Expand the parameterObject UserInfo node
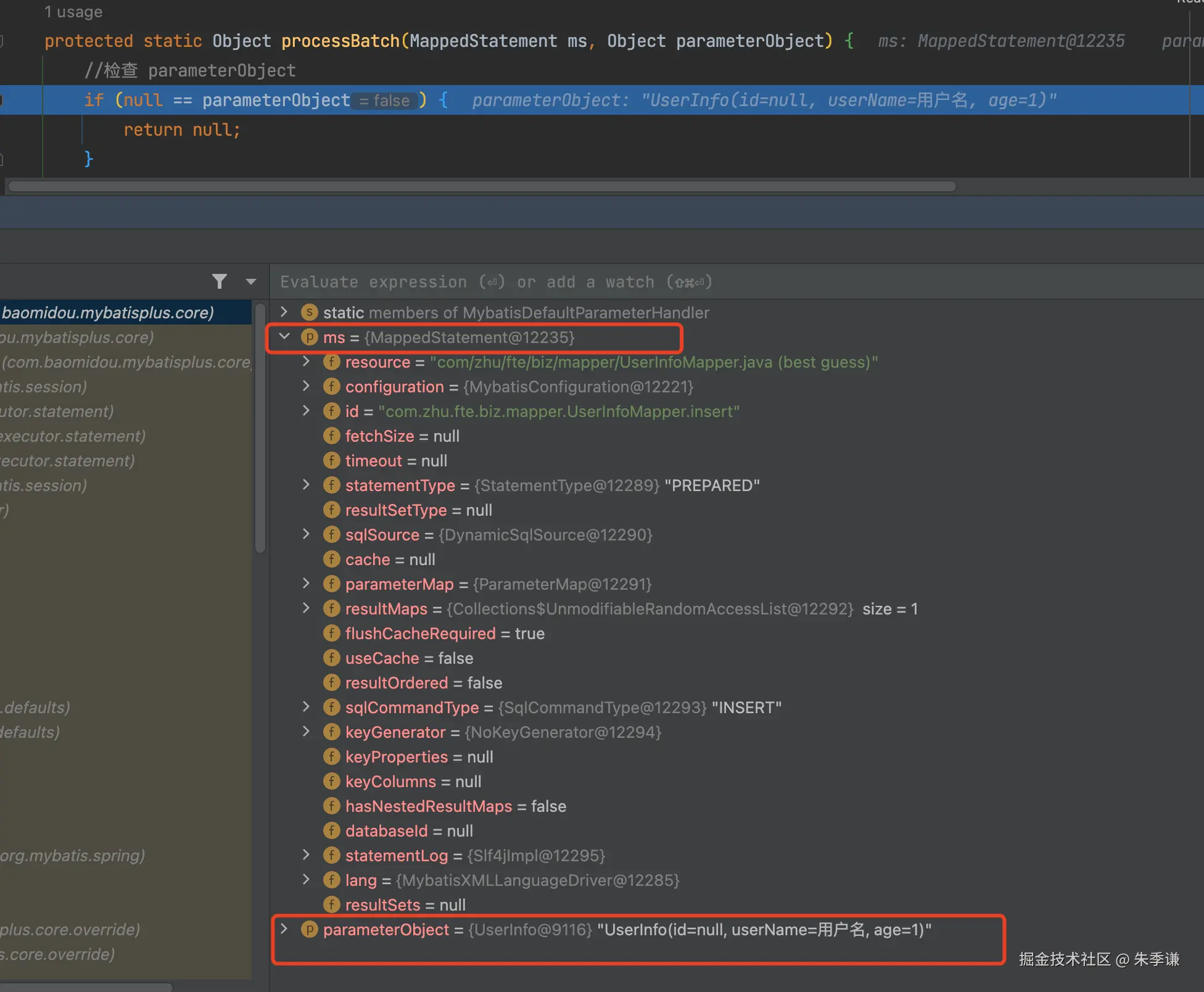This screenshot has width=1204, height=992. click(284, 929)
